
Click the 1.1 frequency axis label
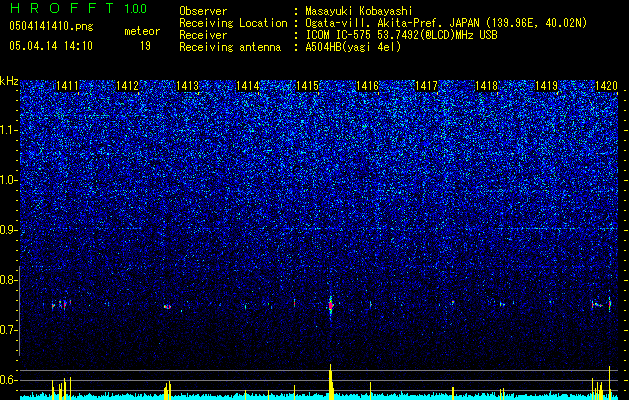click(x=8, y=130)
